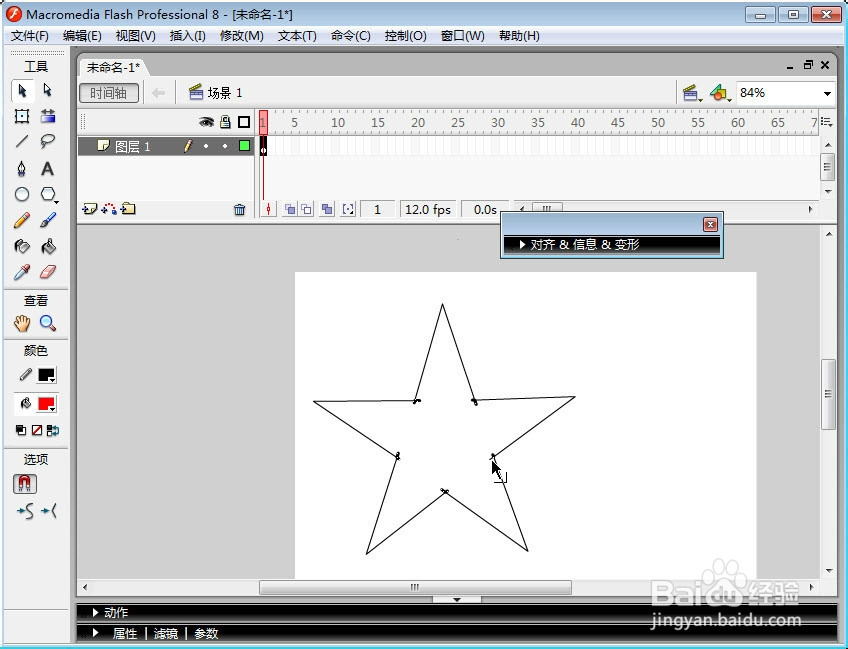Close the floating align panel
Image resolution: width=848 pixels, height=649 pixels.
[710, 224]
